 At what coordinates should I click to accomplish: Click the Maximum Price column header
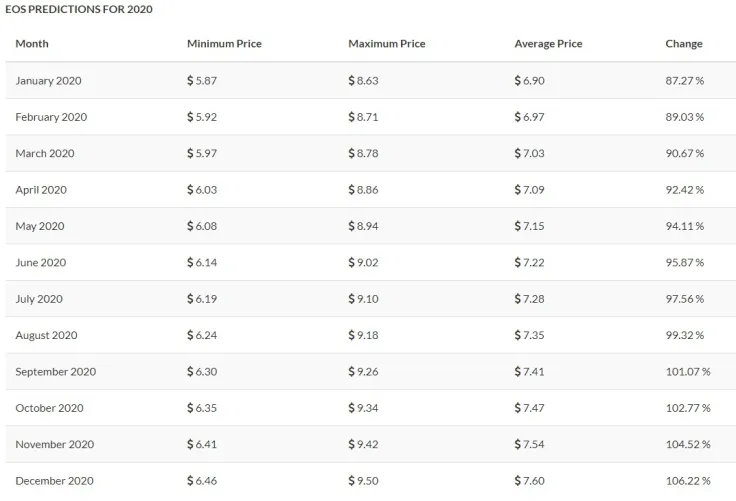pyautogui.click(x=386, y=44)
